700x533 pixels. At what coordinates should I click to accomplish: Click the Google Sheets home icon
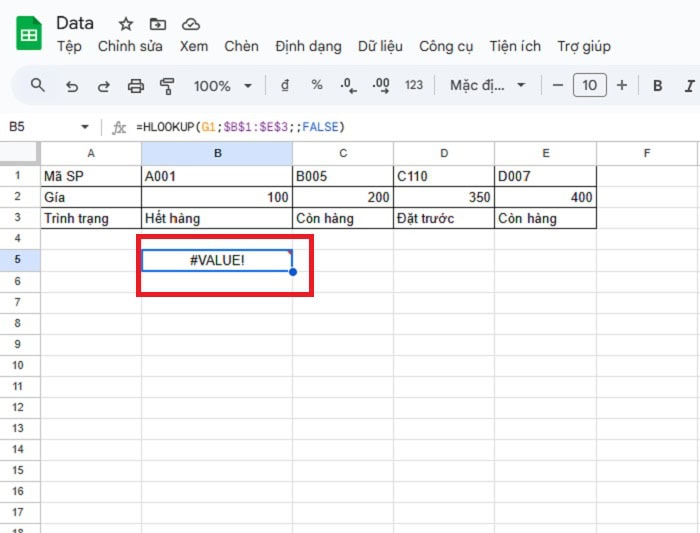[29, 35]
